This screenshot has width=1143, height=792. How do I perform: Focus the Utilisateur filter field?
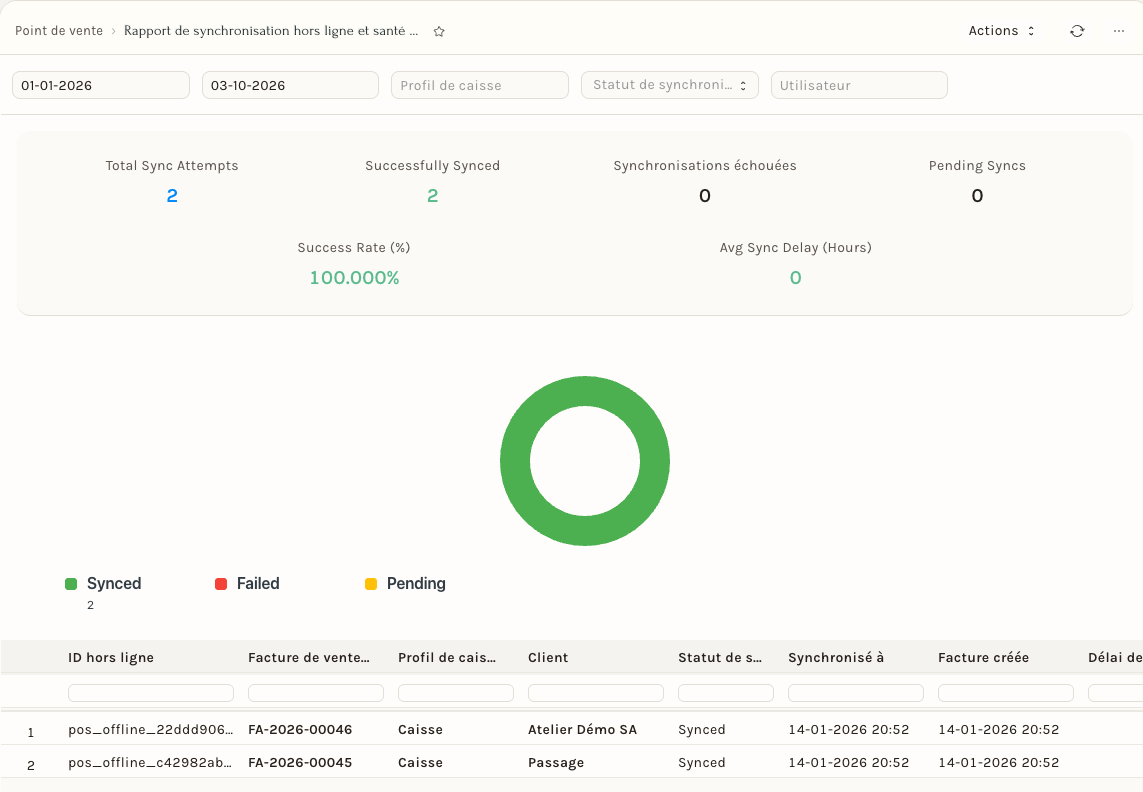(x=859, y=85)
